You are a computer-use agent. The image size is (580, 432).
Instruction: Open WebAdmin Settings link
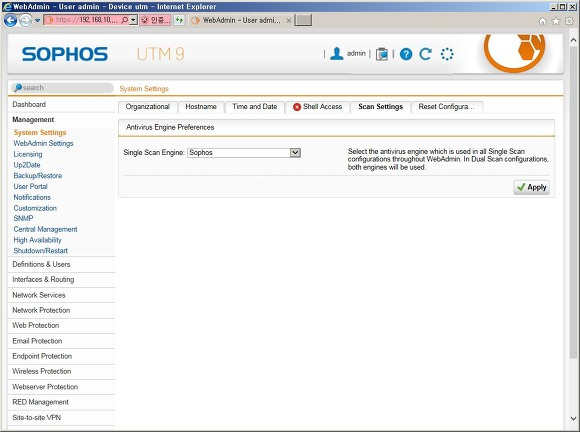point(43,143)
